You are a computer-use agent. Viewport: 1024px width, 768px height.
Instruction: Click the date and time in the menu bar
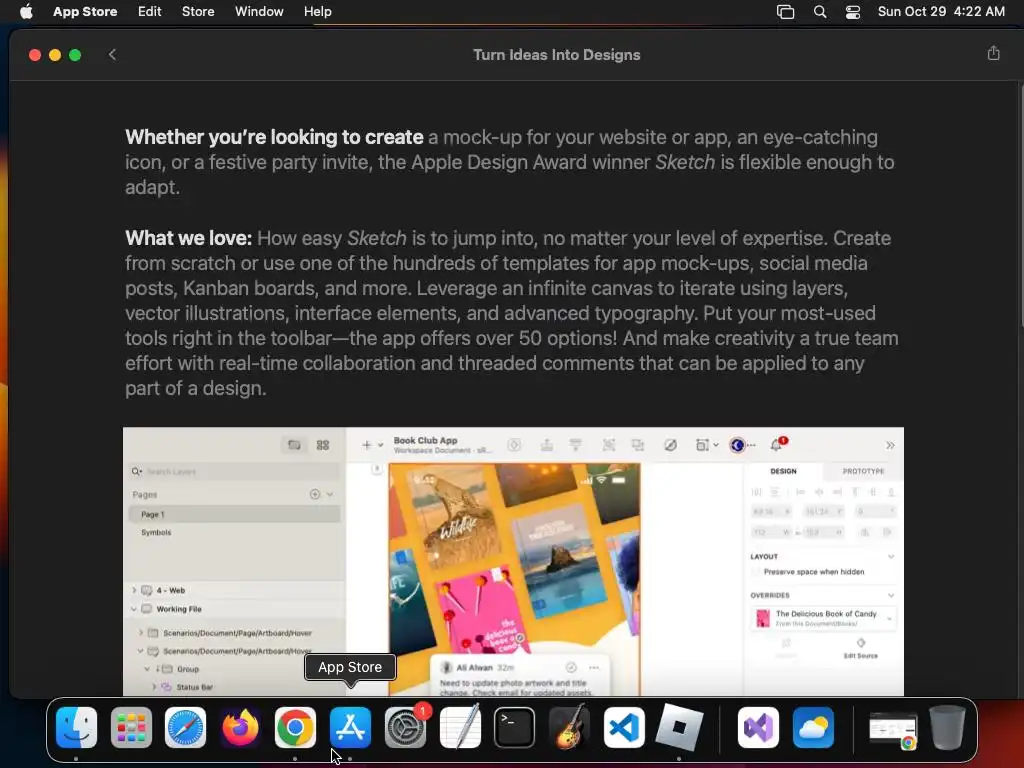[941, 12]
